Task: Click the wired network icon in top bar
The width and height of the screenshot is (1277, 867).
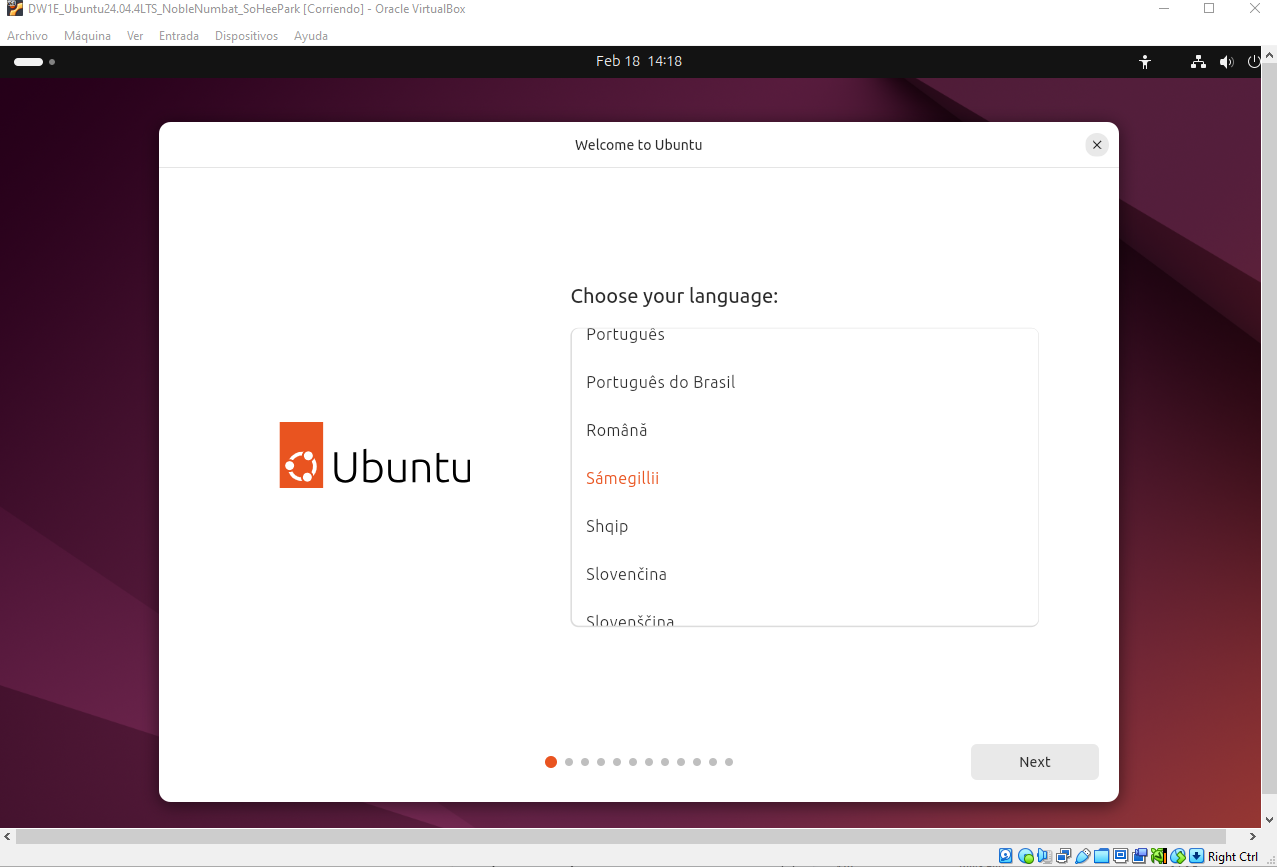Action: pos(1198,62)
